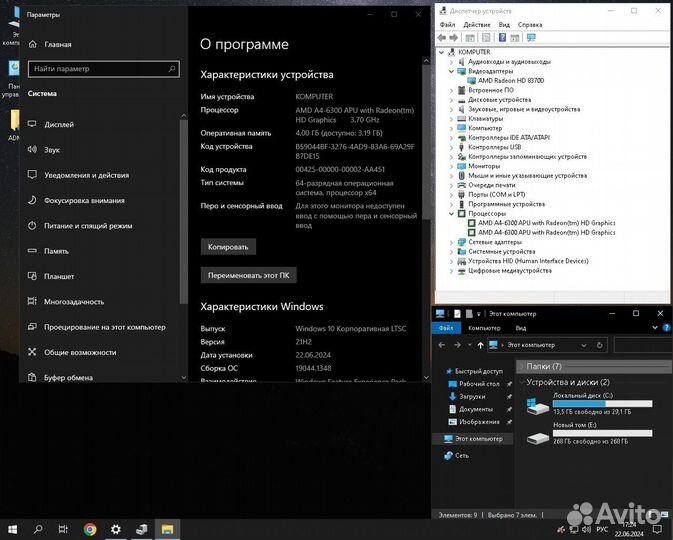Click the Копировать button
The image size is (673, 540).
[228, 247]
